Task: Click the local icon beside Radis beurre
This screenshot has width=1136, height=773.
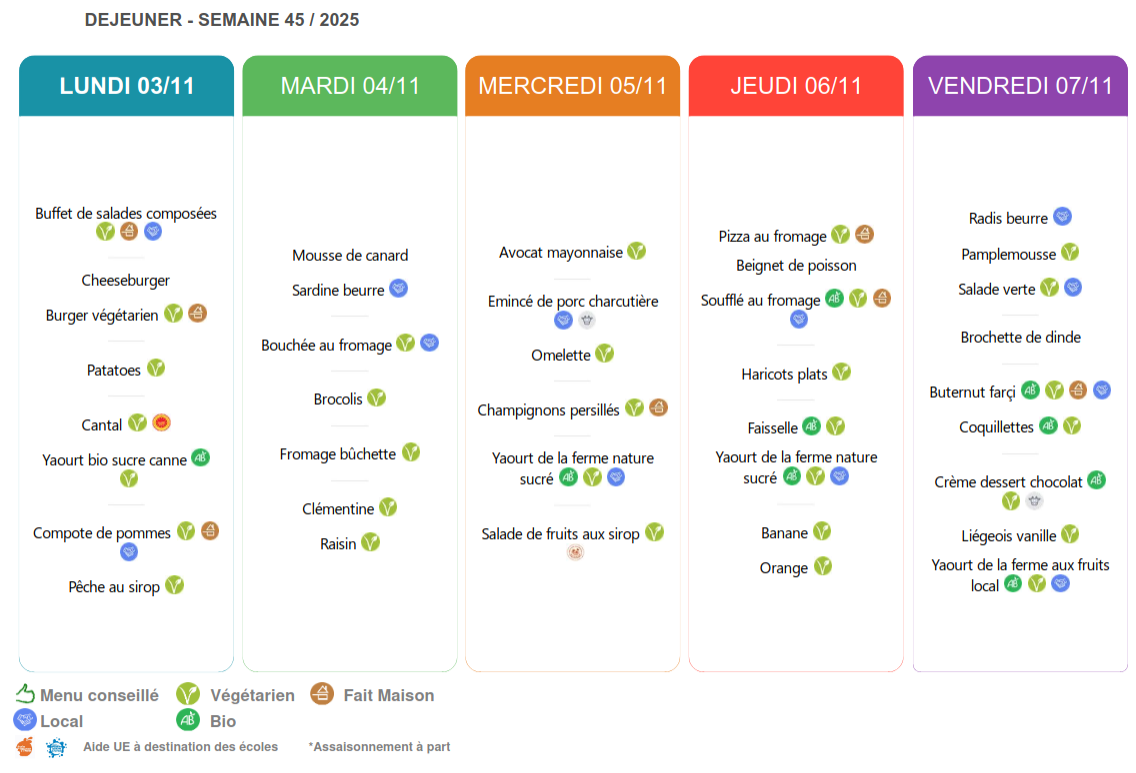Action: pyautogui.click(x=1062, y=217)
